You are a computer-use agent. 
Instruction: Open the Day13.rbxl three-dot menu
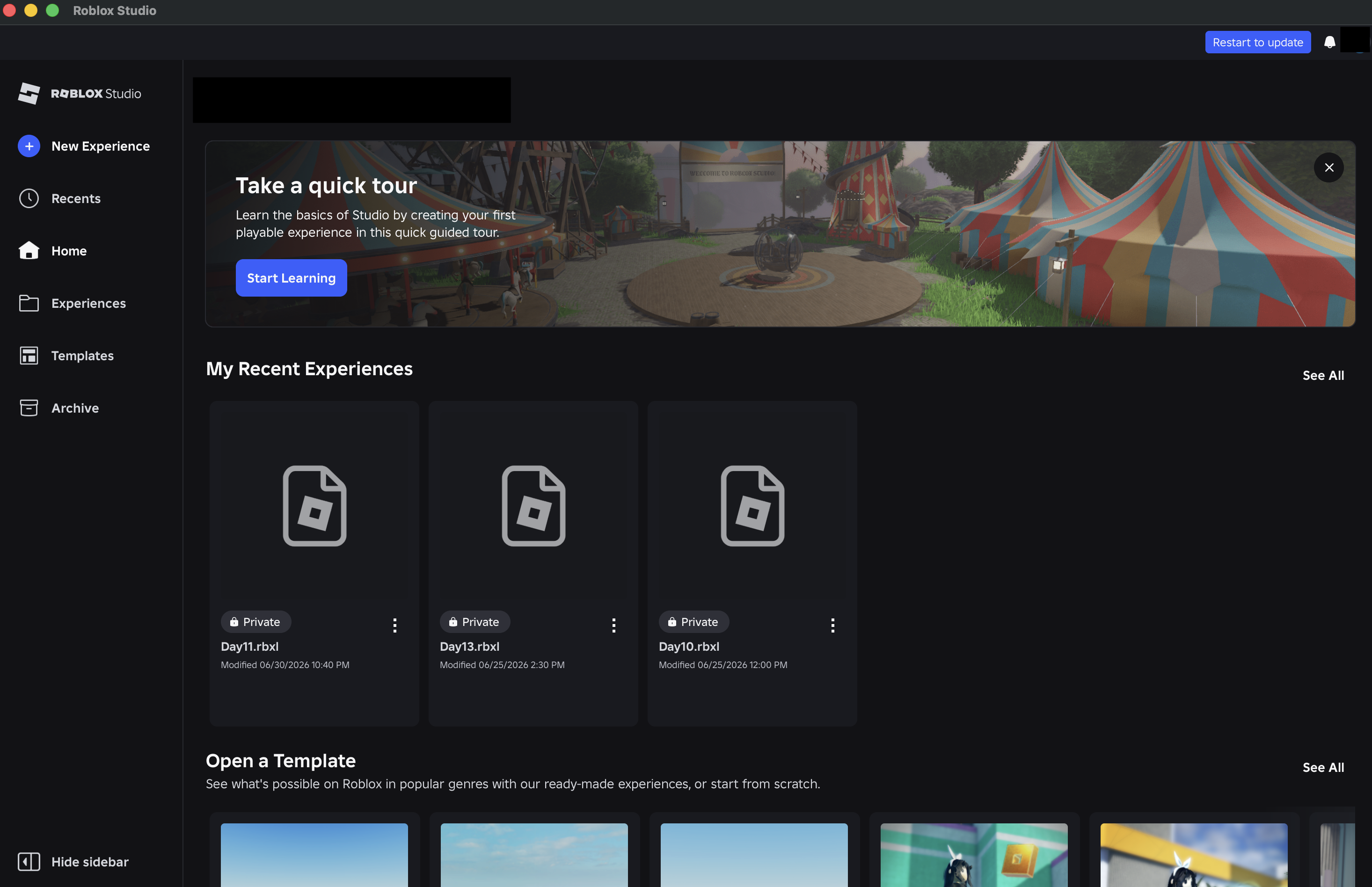tap(613, 625)
